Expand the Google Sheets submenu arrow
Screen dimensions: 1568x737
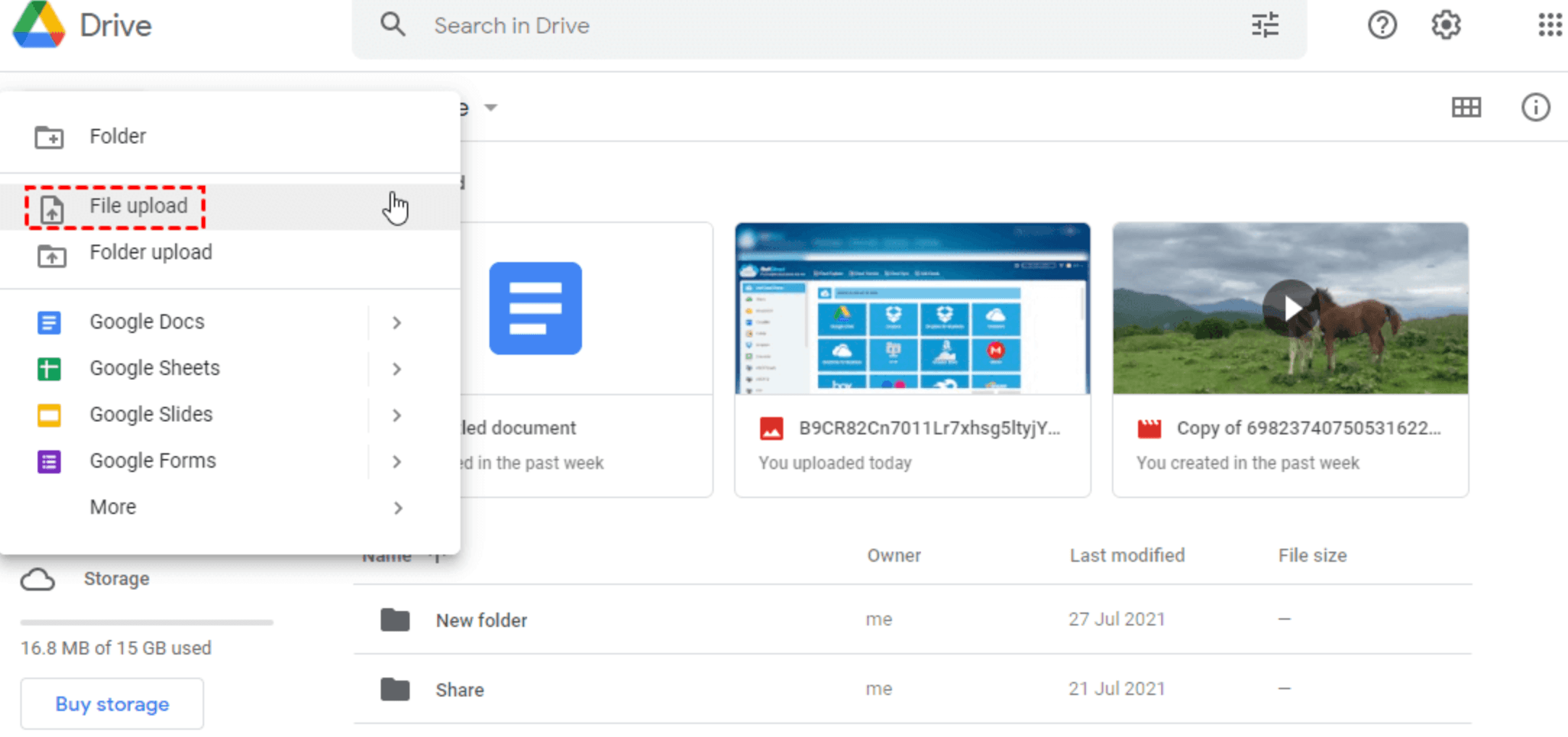tap(397, 368)
